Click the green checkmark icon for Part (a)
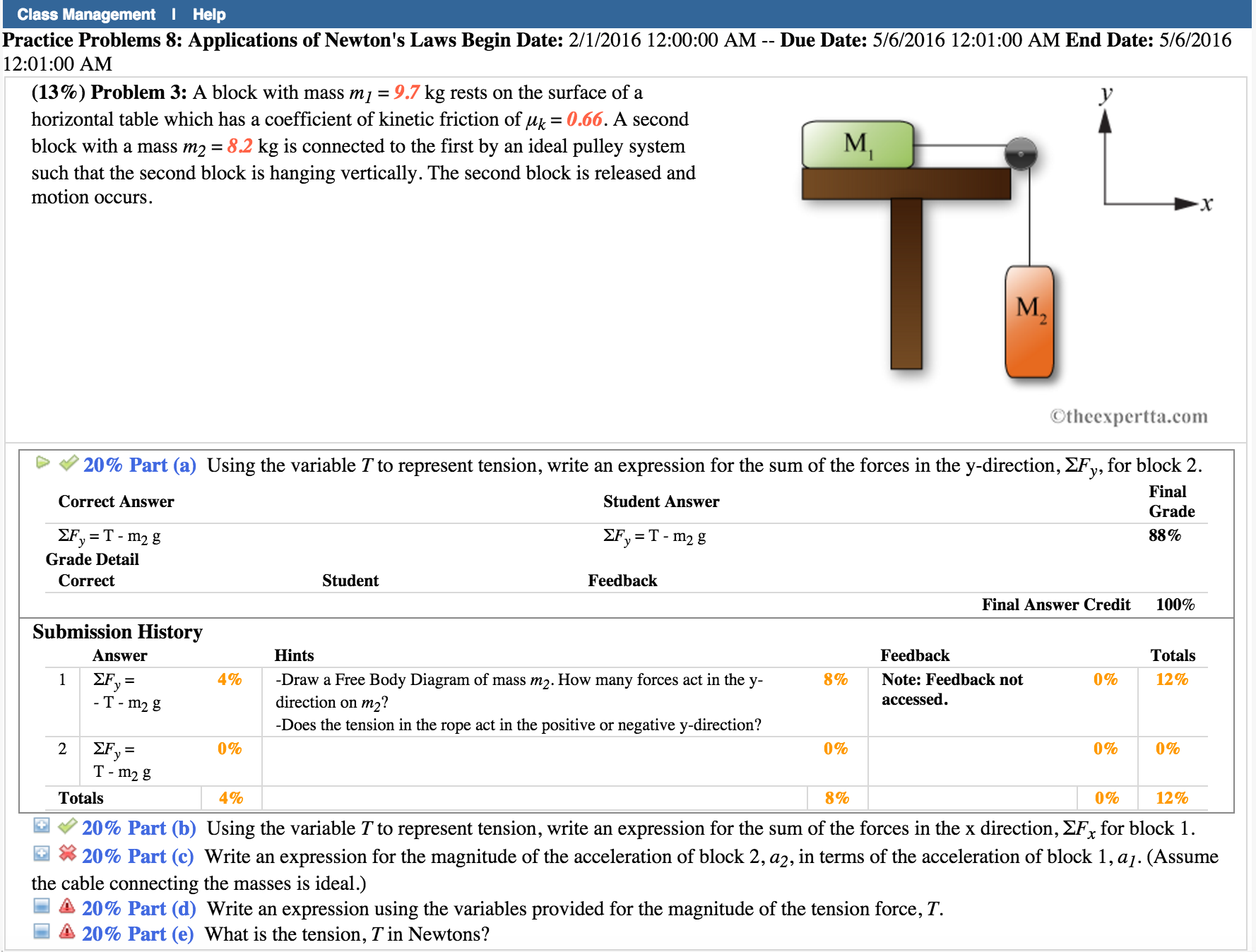Screen dimensions: 1256x952 [68, 464]
